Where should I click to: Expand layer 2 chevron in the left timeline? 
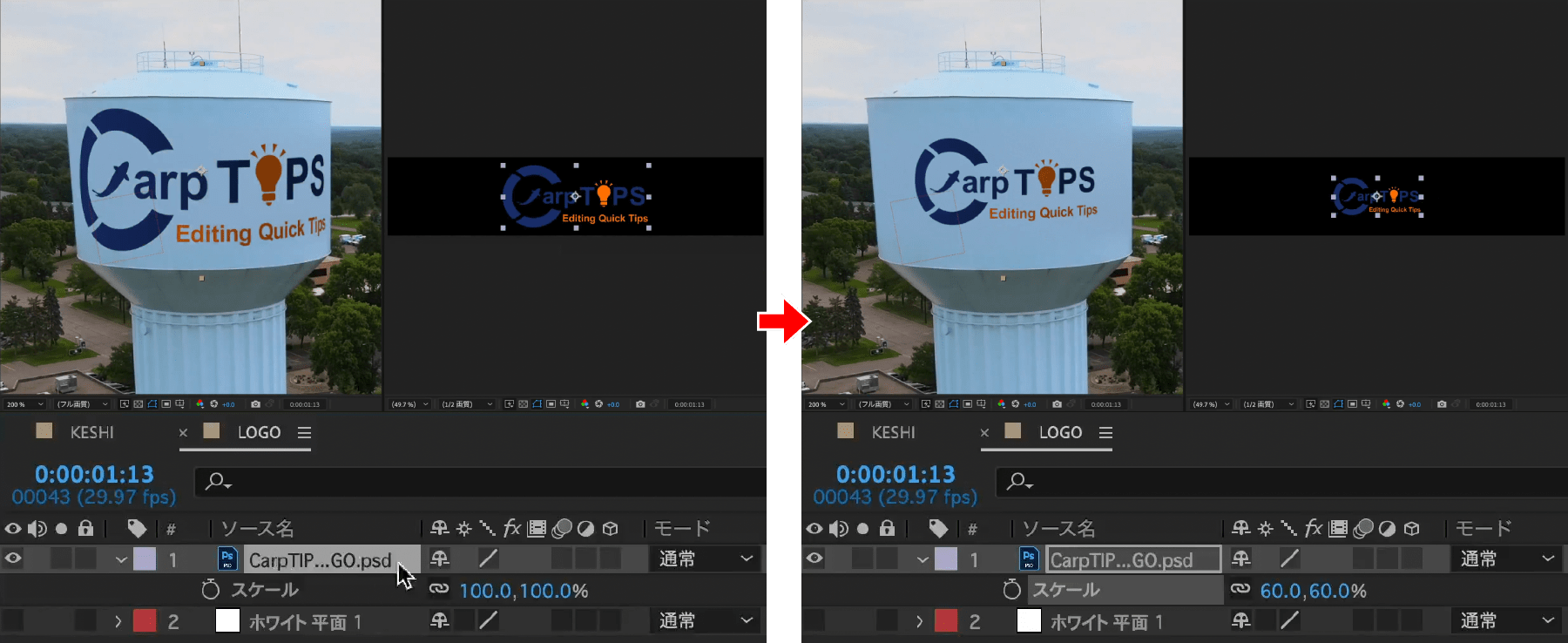(118, 621)
